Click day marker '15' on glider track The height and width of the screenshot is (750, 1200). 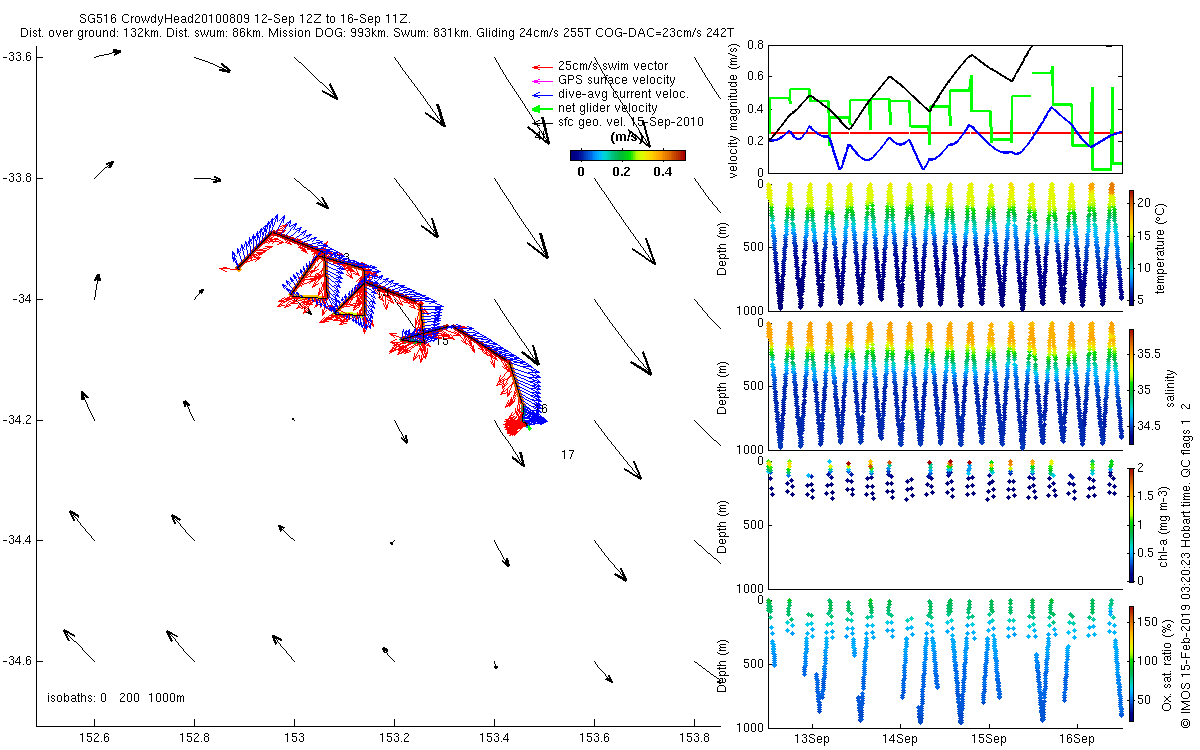[x=442, y=341]
